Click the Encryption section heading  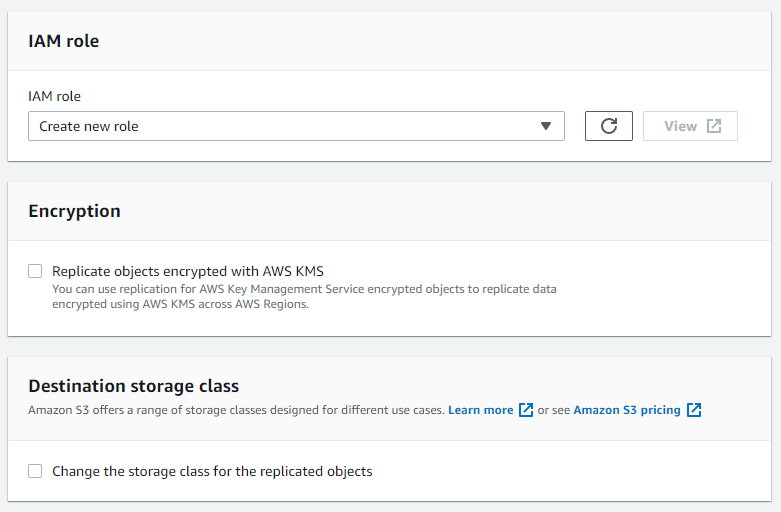point(74,211)
